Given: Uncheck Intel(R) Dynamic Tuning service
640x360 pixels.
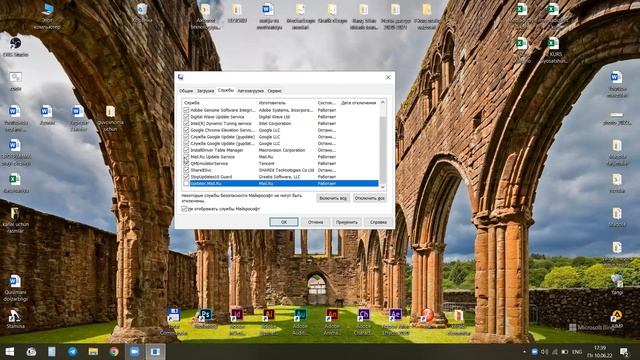Looking at the screenshot, I should (186, 123).
